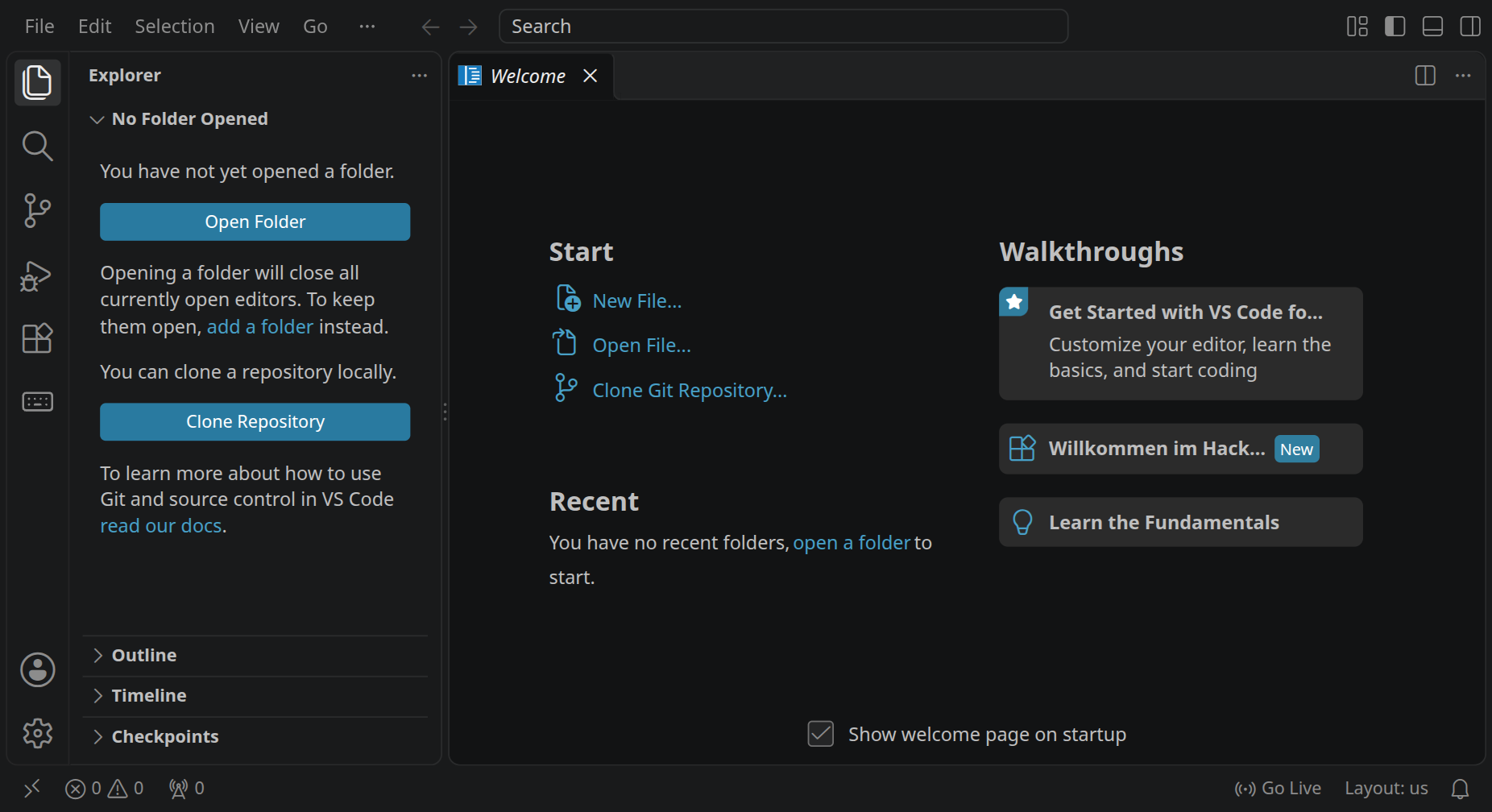Screen dimensions: 1492x812
Task: Open the Run and Debug view
Action: click(37, 275)
